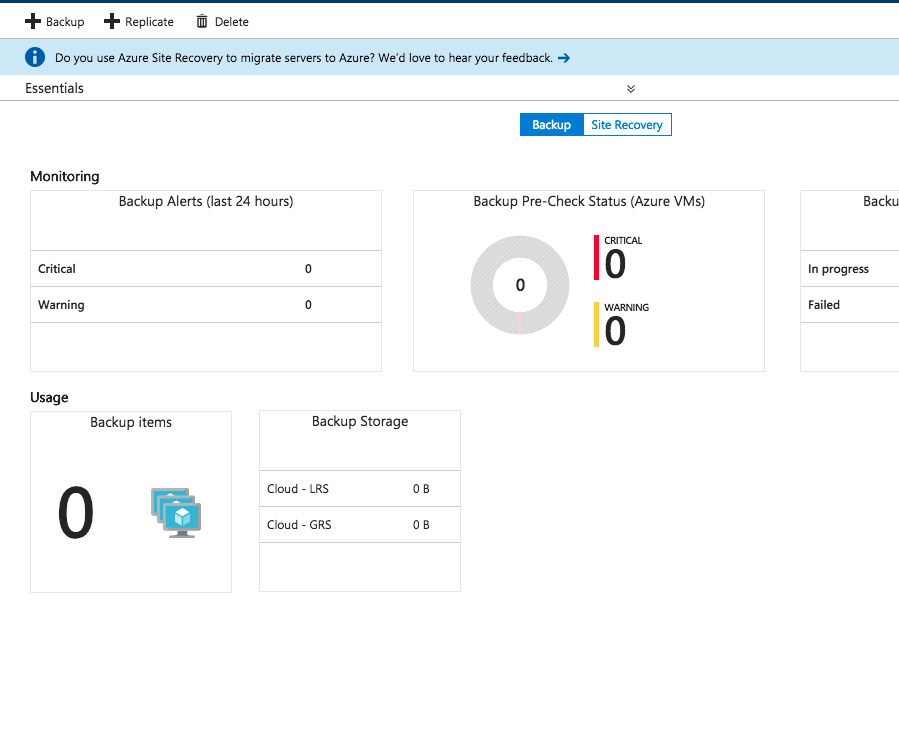Click the Delete trash can icon
Screen dimensions: 899x755
click(202, 22)
